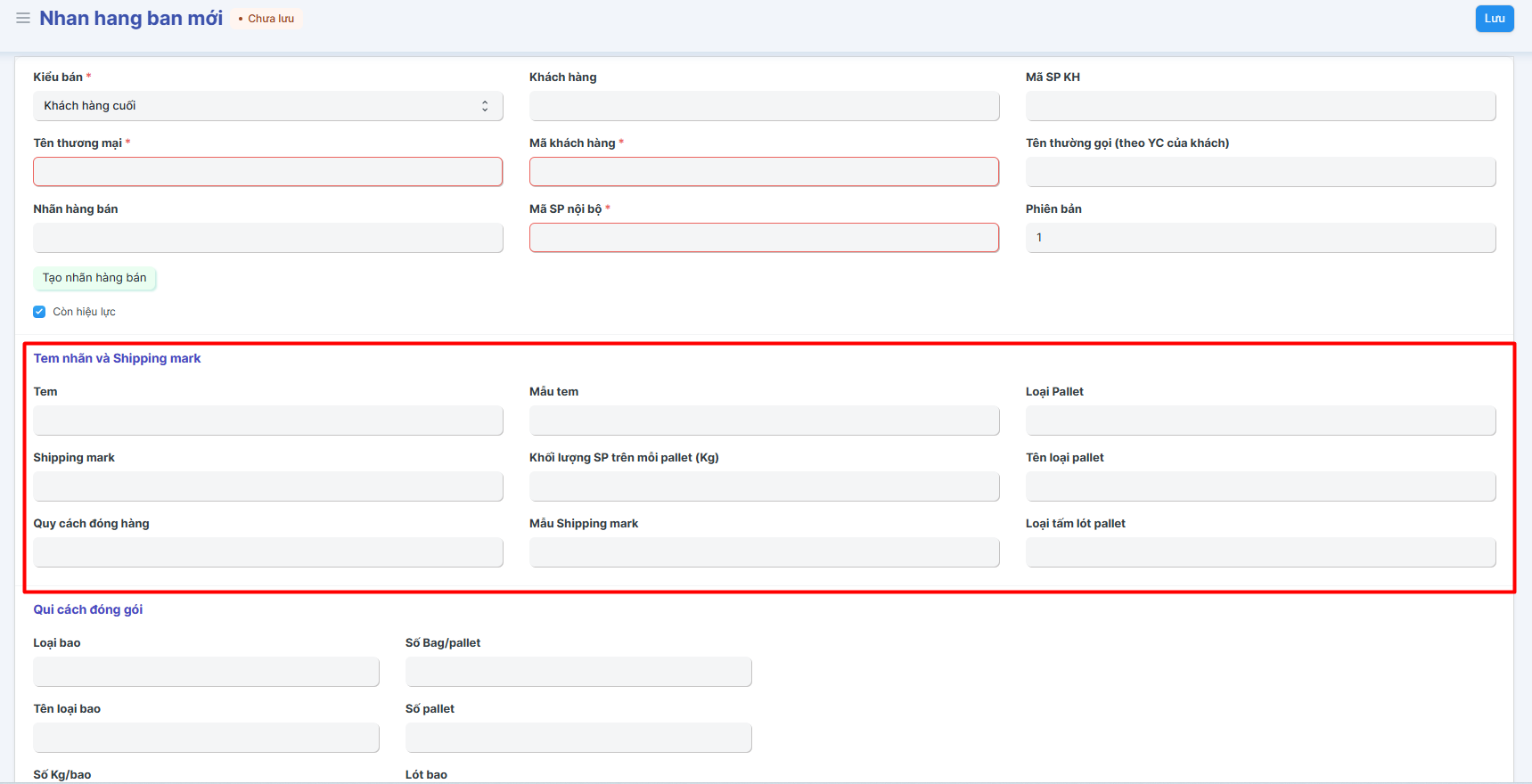This screenshot has height=784, width=1532.
Task: Focus the Shipping mark input field
Action: 267,486
